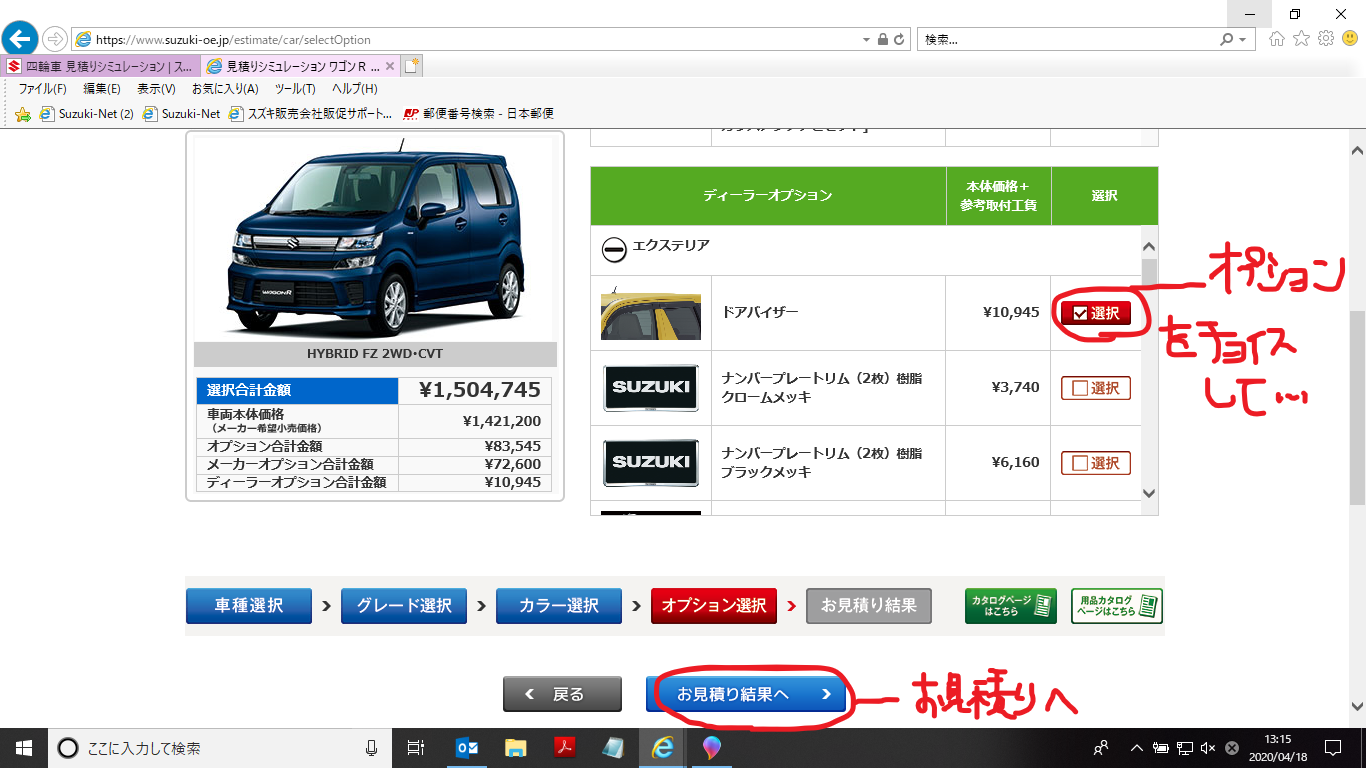This screenshot has height=768, width=1366.
Task: Click the browser forward arrow
Action: point(54,39)
